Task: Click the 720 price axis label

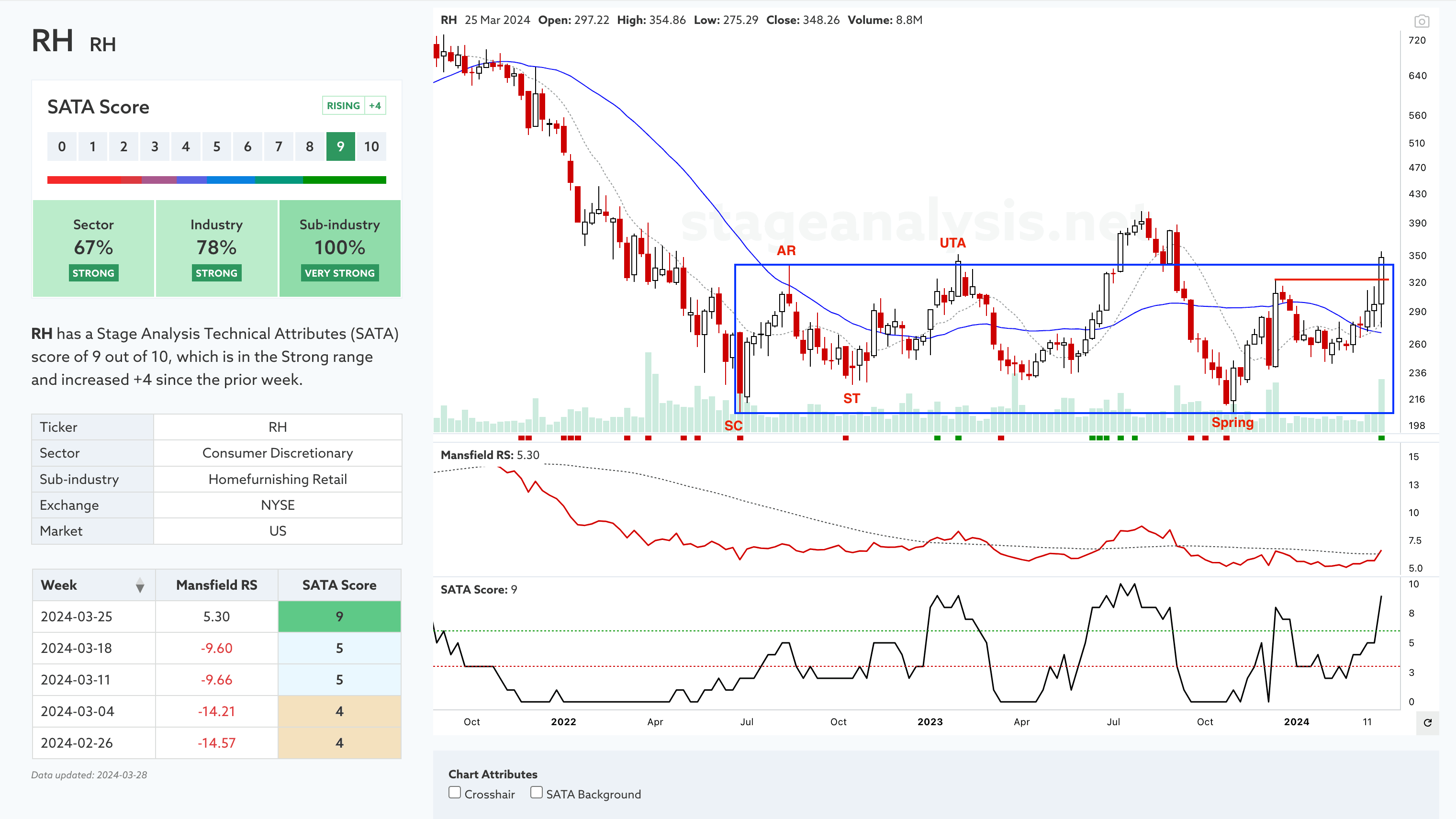Action: click(x=1416, y=41)
